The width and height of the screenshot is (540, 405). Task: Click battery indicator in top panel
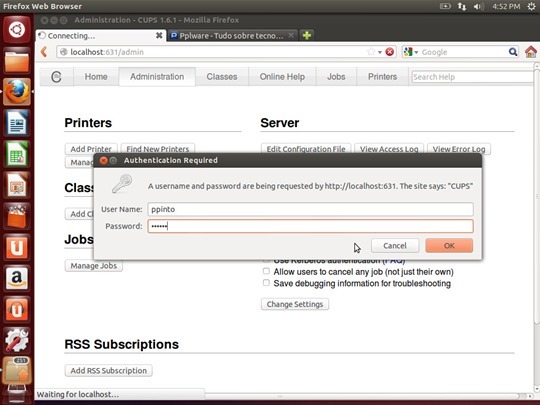point(445,6)
